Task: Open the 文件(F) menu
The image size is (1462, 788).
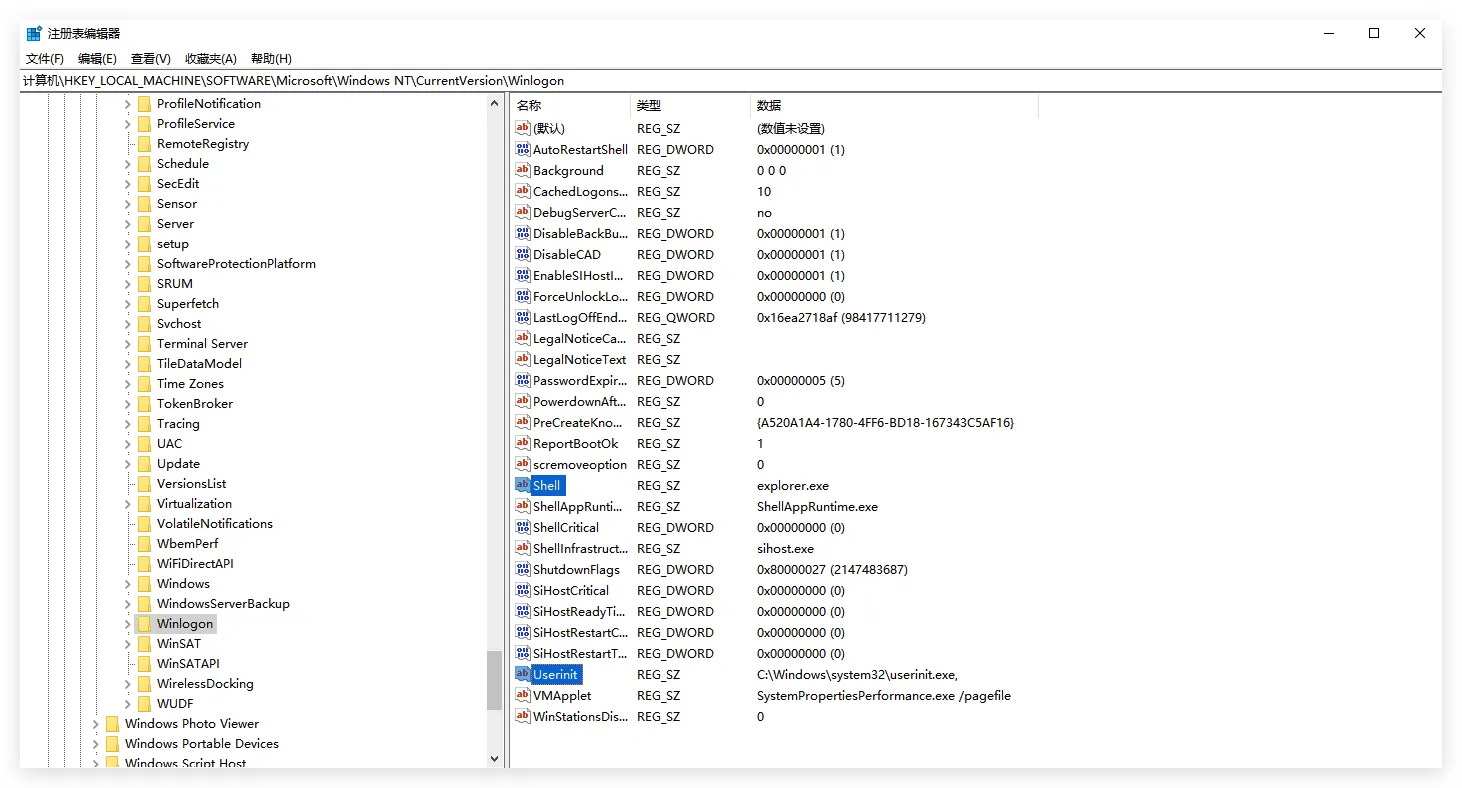Action: (x=45, y=59)
